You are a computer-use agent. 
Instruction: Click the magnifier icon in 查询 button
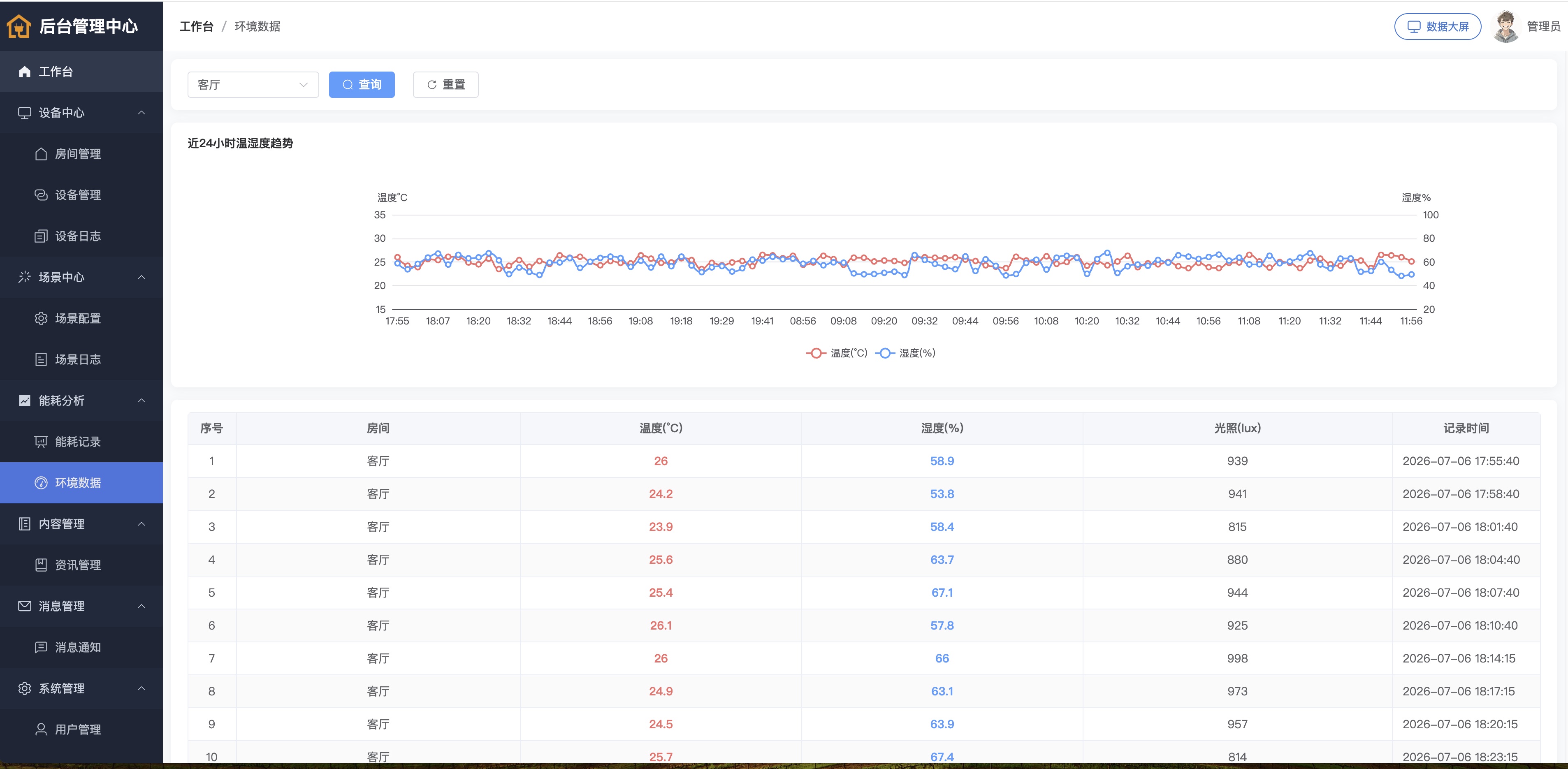(348, 85)
